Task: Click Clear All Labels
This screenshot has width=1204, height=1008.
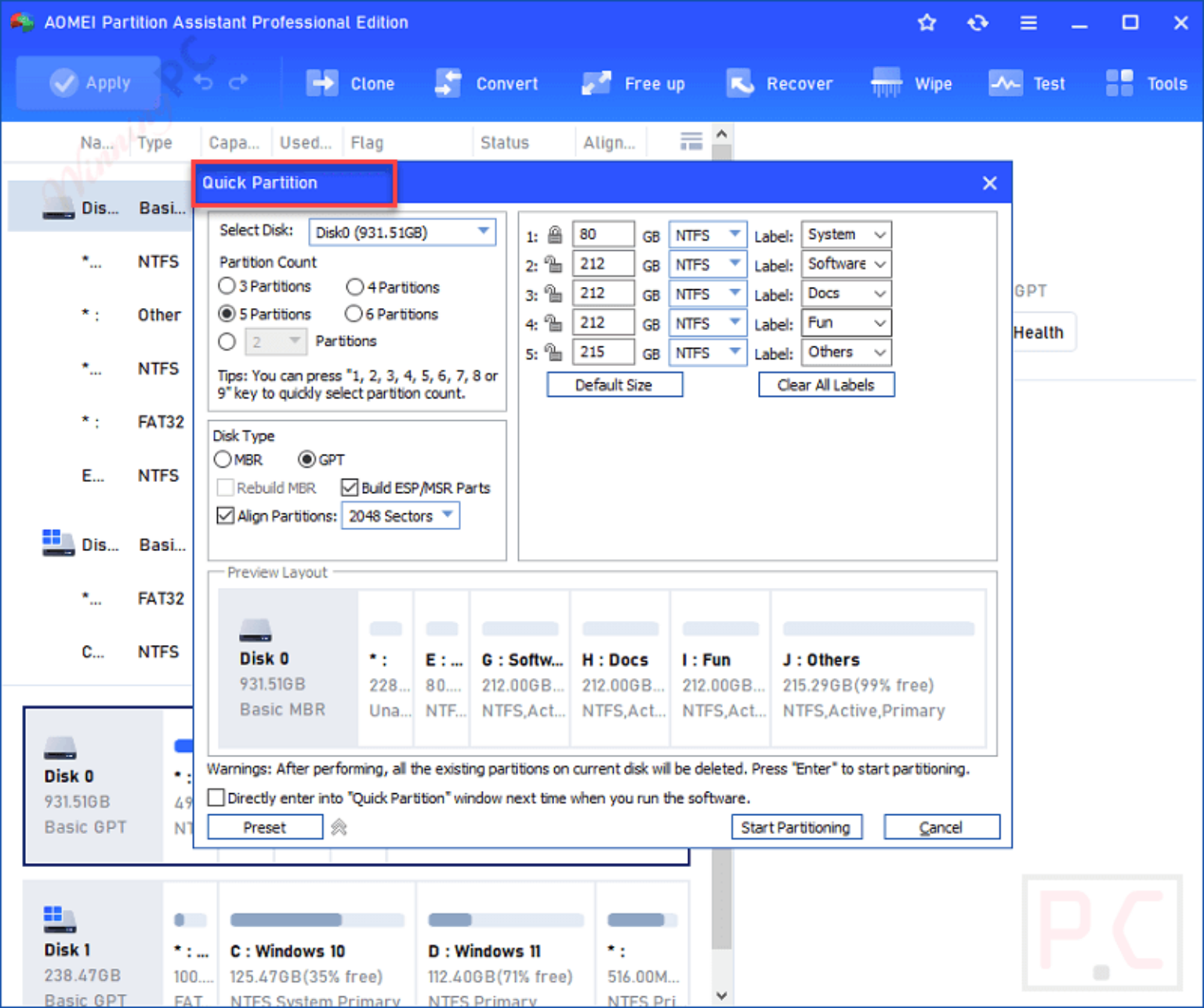Action: (x=826, y=384)
